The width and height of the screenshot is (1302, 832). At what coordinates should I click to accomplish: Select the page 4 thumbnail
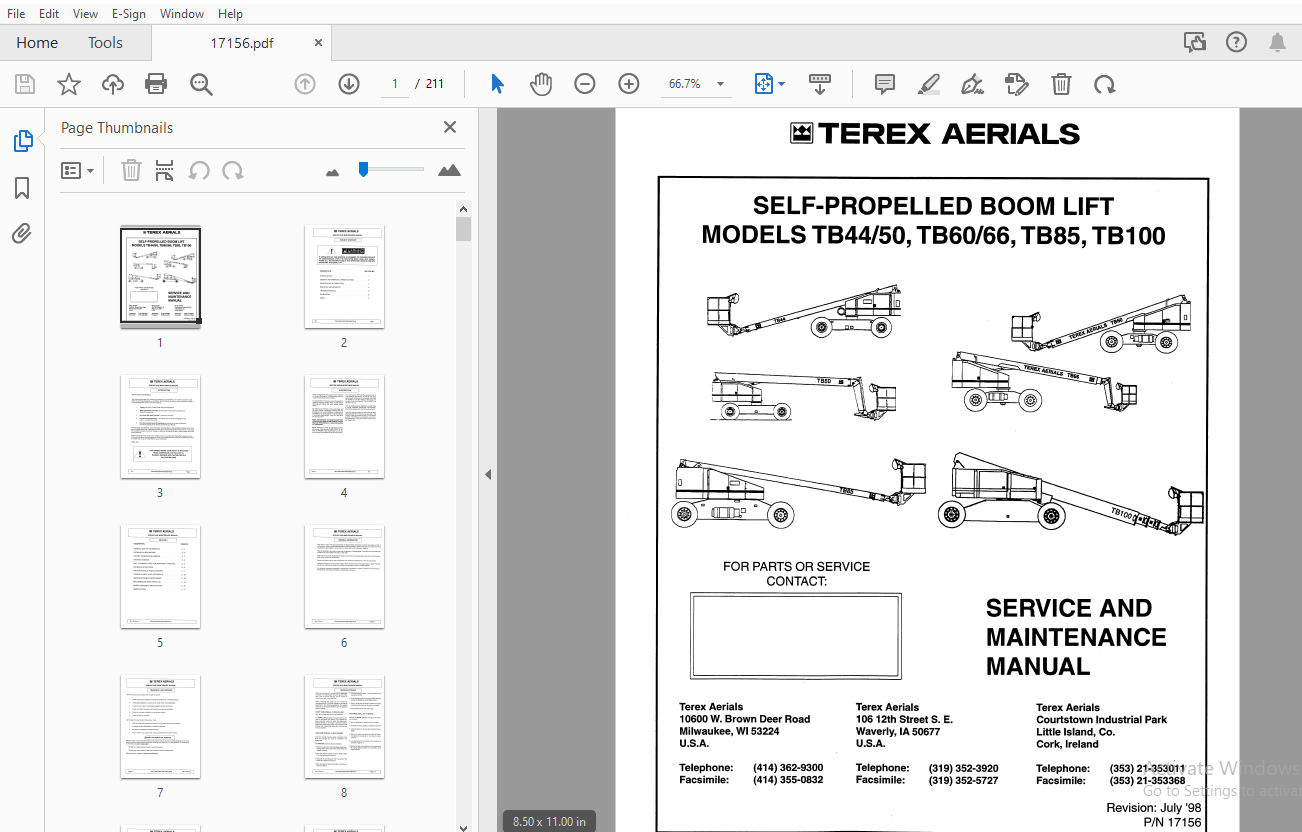click(344, 426)
